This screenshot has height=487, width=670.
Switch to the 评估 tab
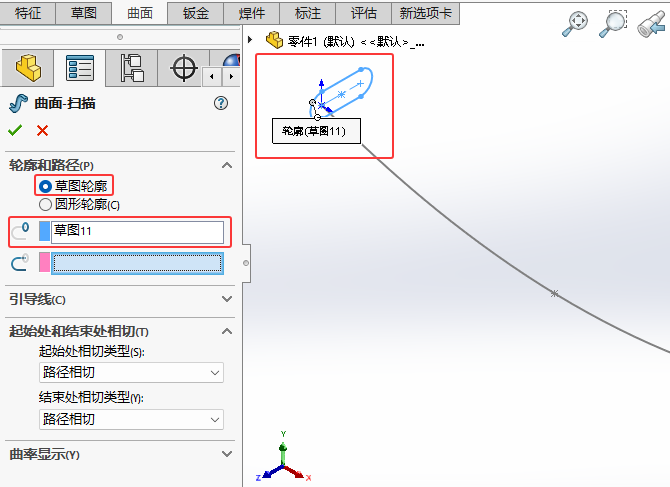364,13
